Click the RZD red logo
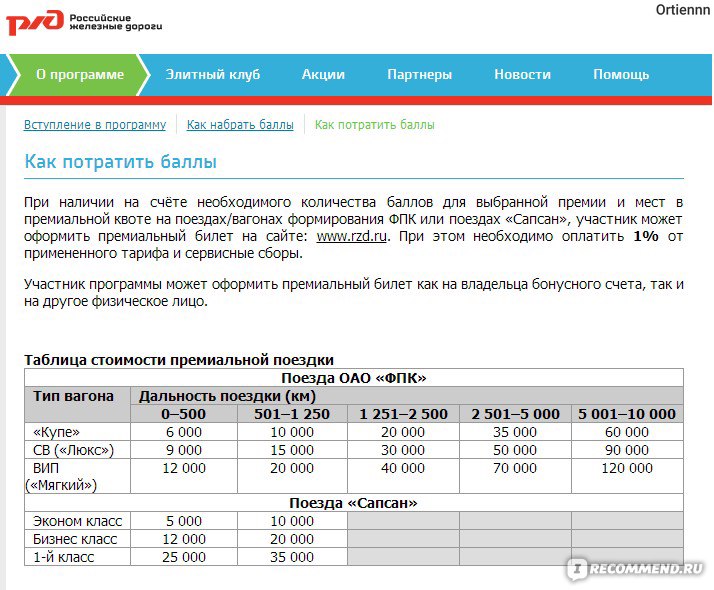Viewport: 714px width, 590px height. (35, 22)
